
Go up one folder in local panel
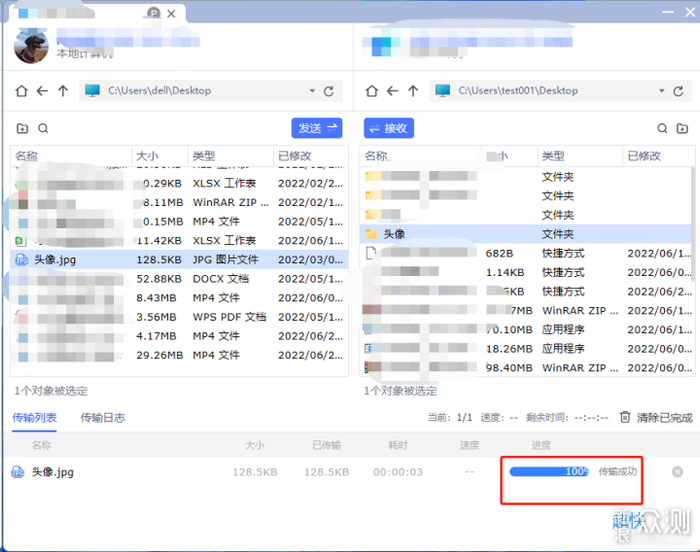pyautogui.click(x=63, y=91)
